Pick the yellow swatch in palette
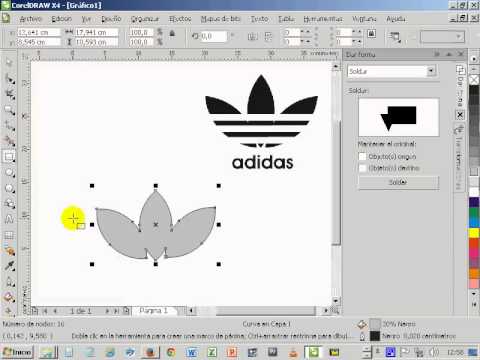480x360 pixels. 474,233
